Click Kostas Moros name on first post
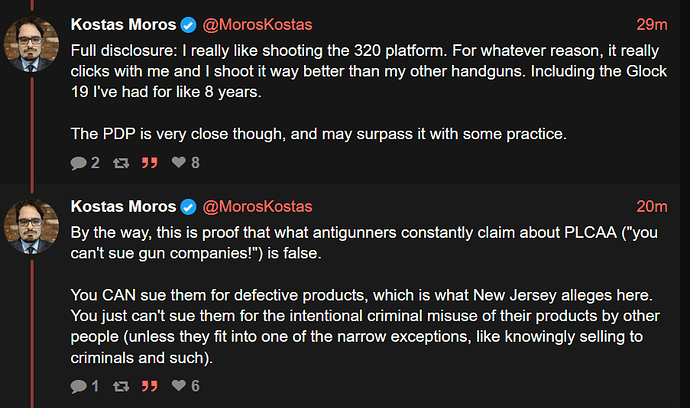Screen dimensions: 690x408 point(121,24)
